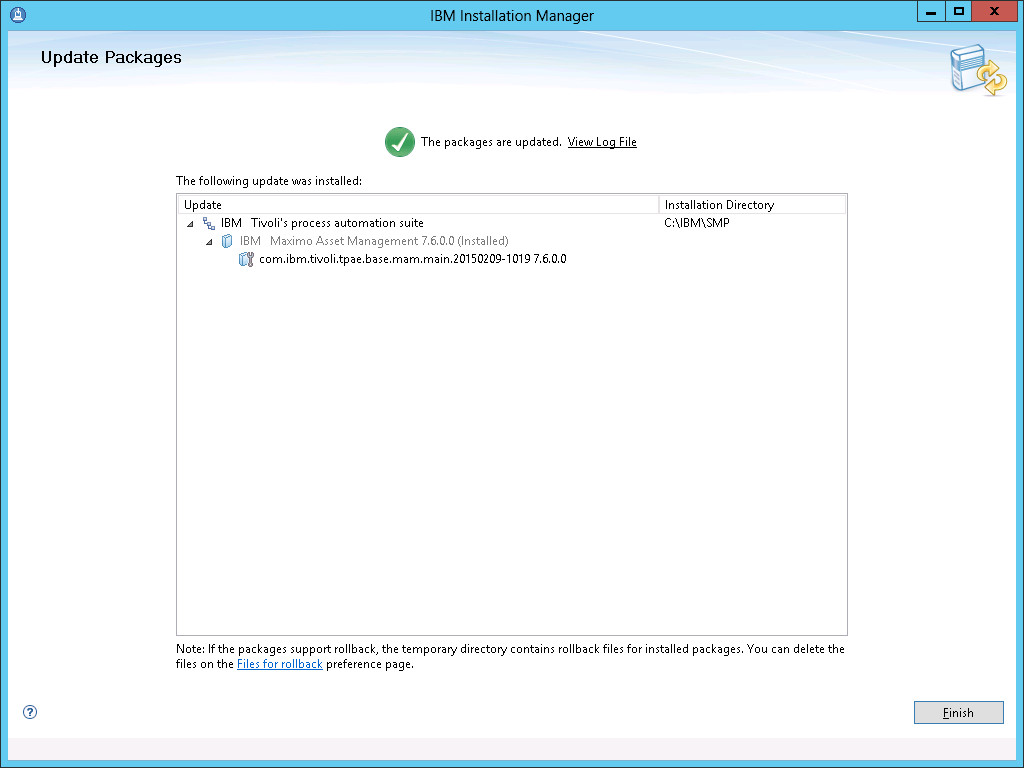Click 'The following update was installed:' label
1024x768 pixels.
point(268,181)
